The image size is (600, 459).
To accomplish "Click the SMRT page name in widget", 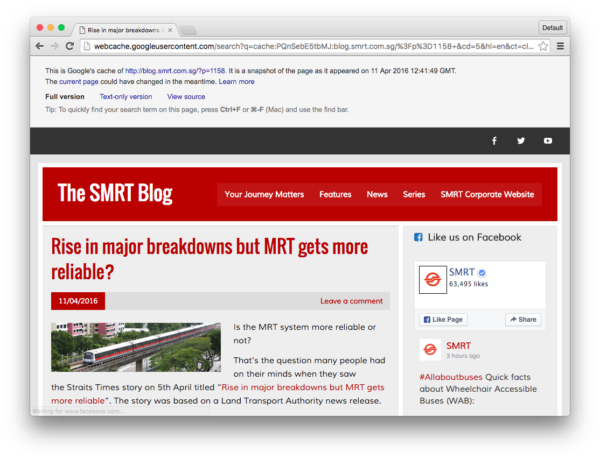I will pos(461,272).
